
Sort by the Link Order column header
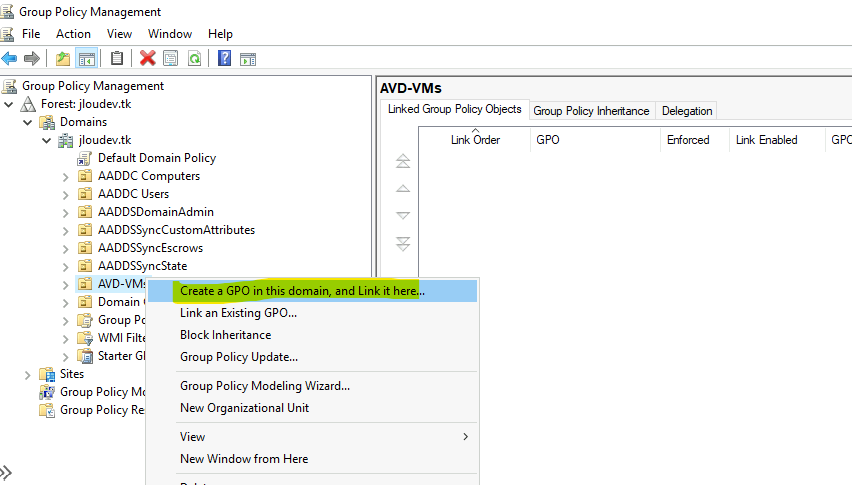click(475, 140)
